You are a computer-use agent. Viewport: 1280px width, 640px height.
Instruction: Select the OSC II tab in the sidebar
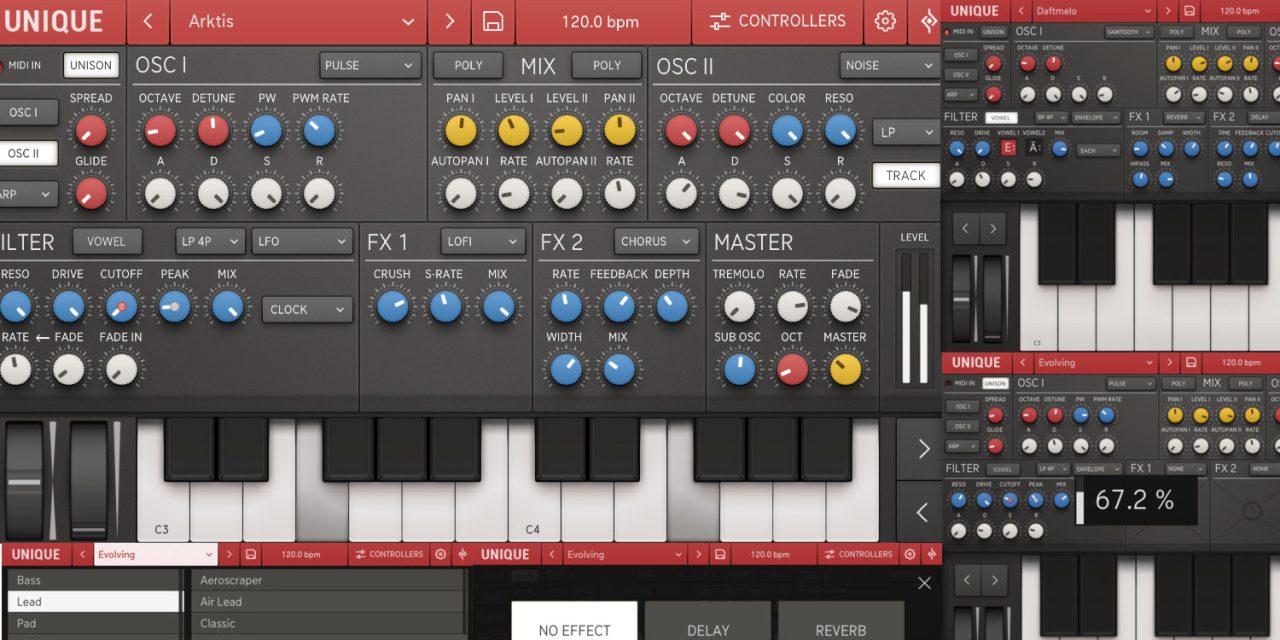pos(22,152)
